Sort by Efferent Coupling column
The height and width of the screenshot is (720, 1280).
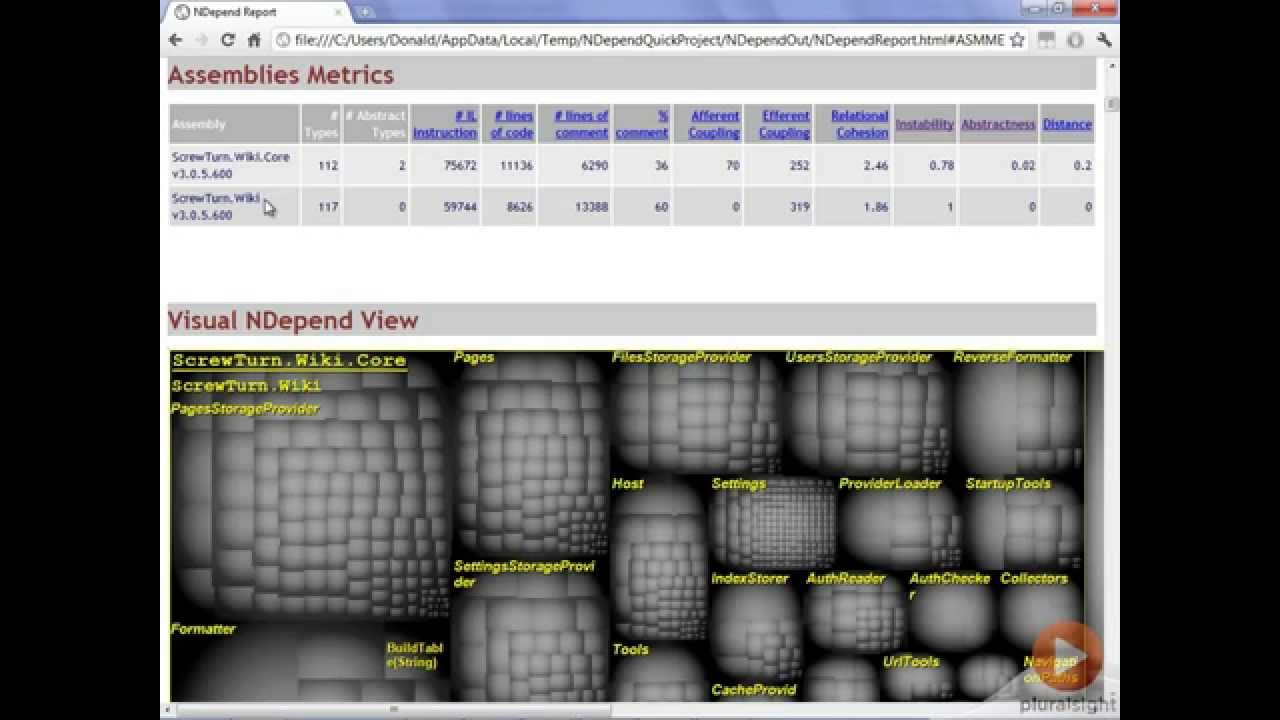click(784, 124)
